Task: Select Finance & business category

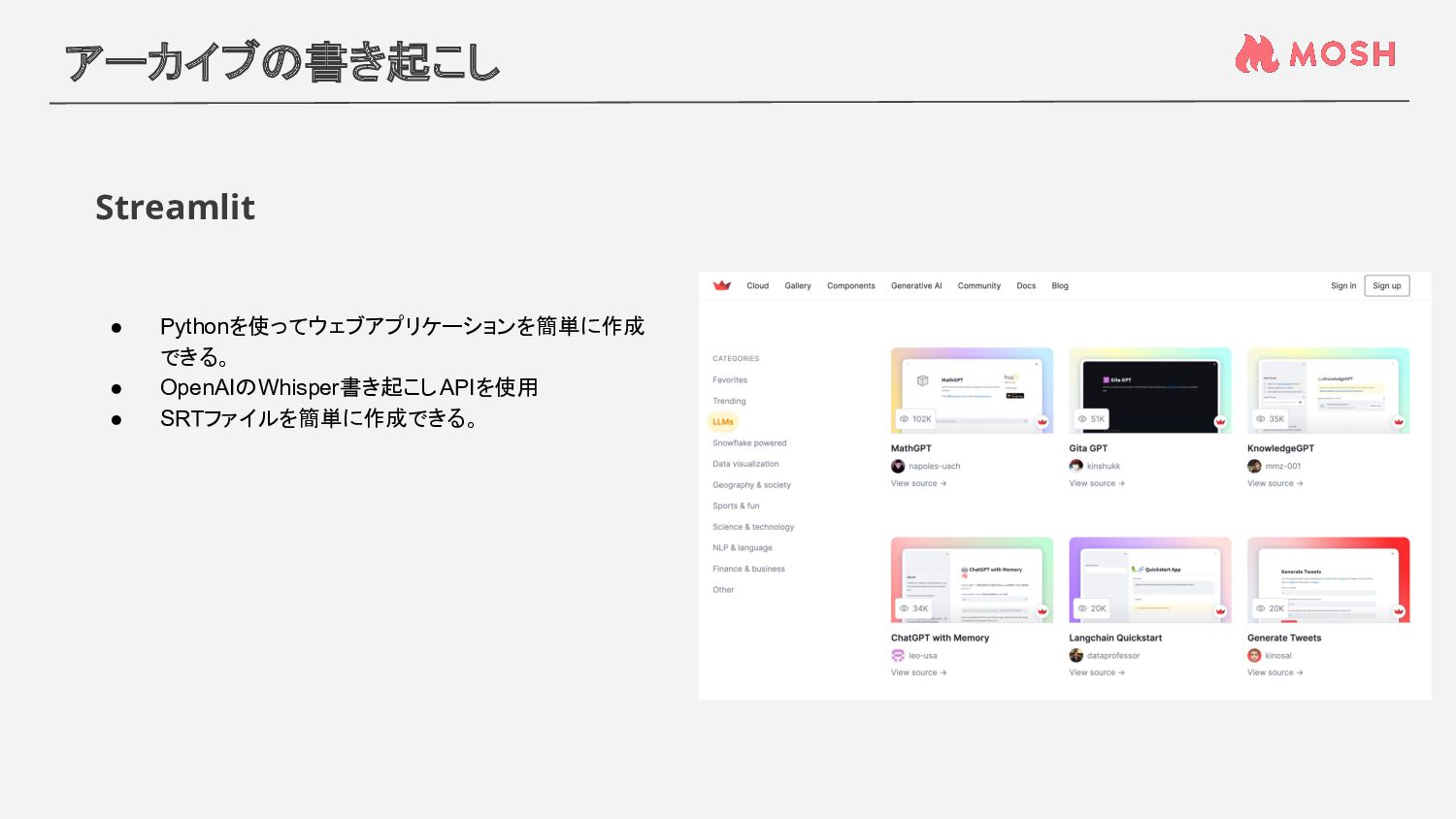Action: pos(748,570)
